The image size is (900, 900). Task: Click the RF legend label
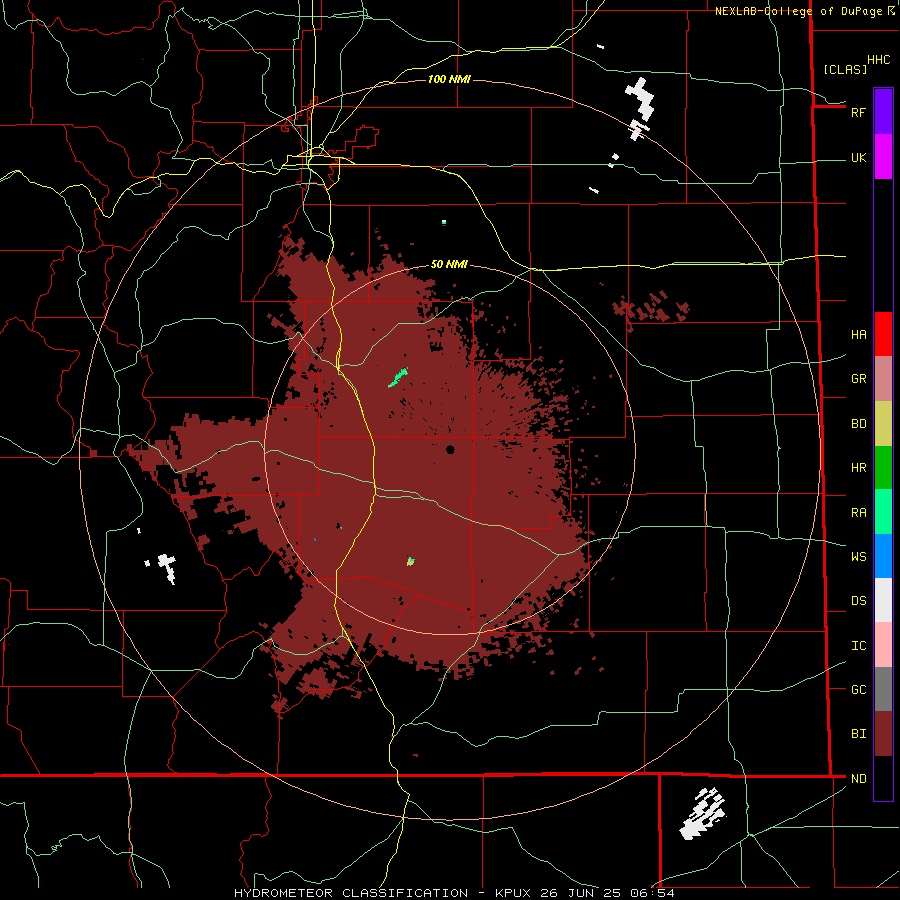(x=858, y=112)
